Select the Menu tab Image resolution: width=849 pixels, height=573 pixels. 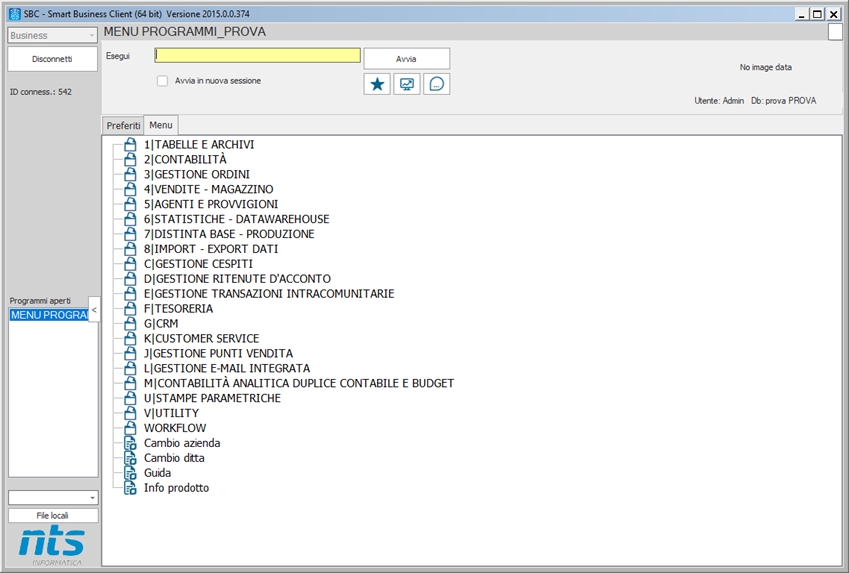coord(161,125)
